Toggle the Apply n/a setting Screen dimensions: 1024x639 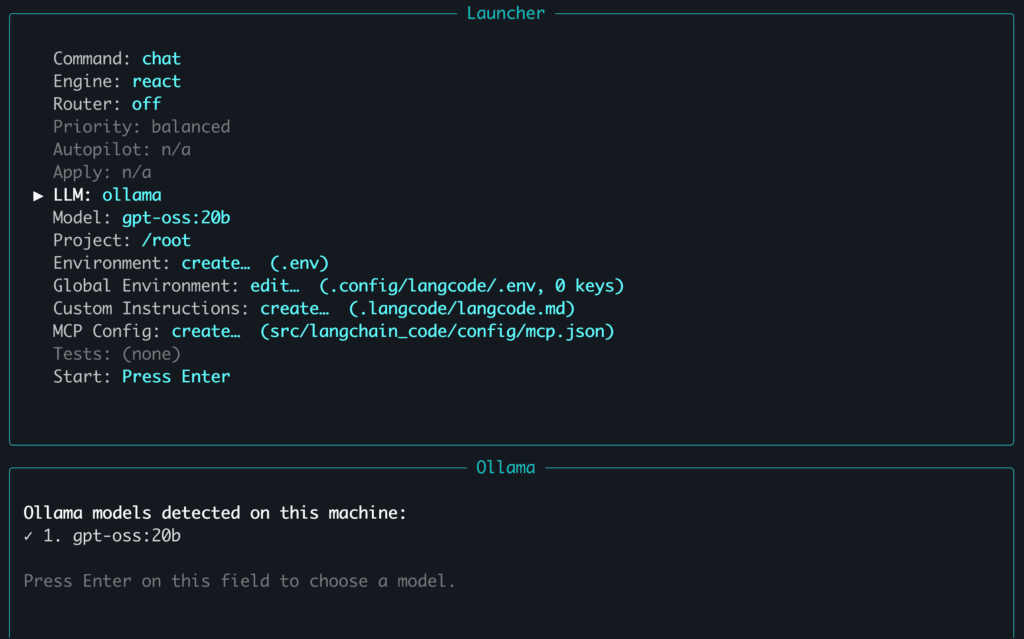(x=131, y=172)
